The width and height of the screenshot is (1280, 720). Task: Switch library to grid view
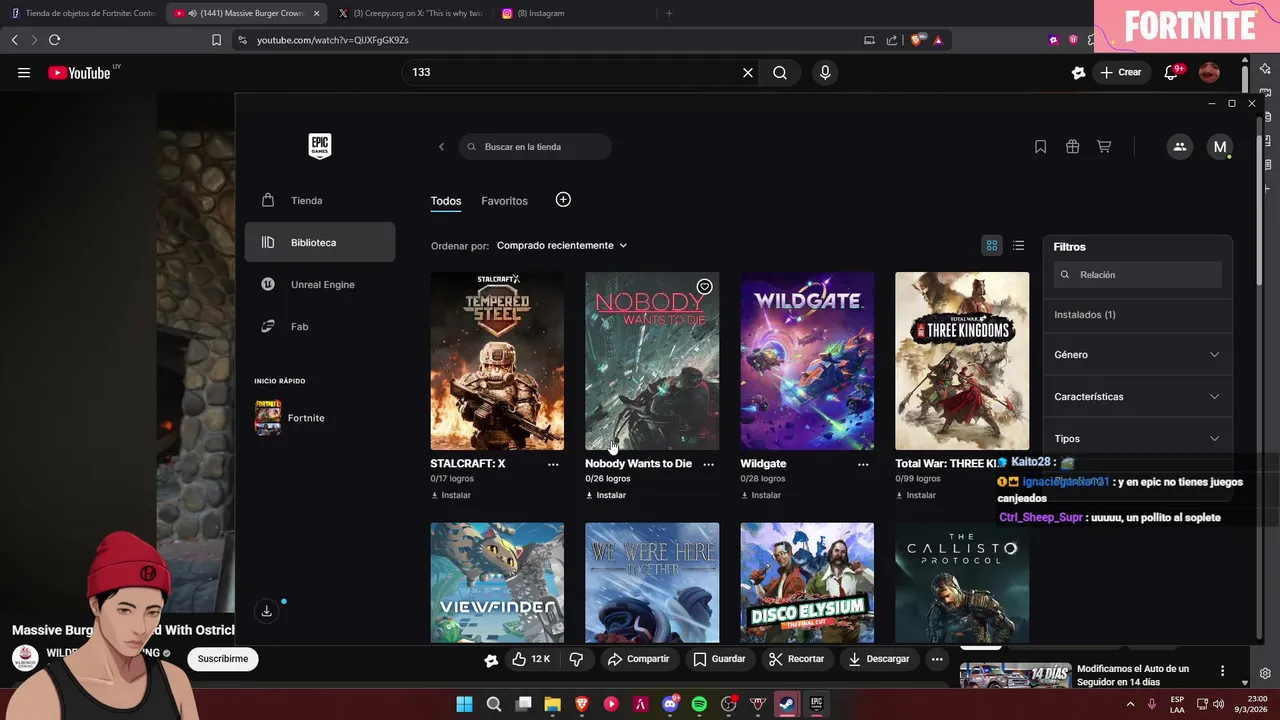pos(992,245)
